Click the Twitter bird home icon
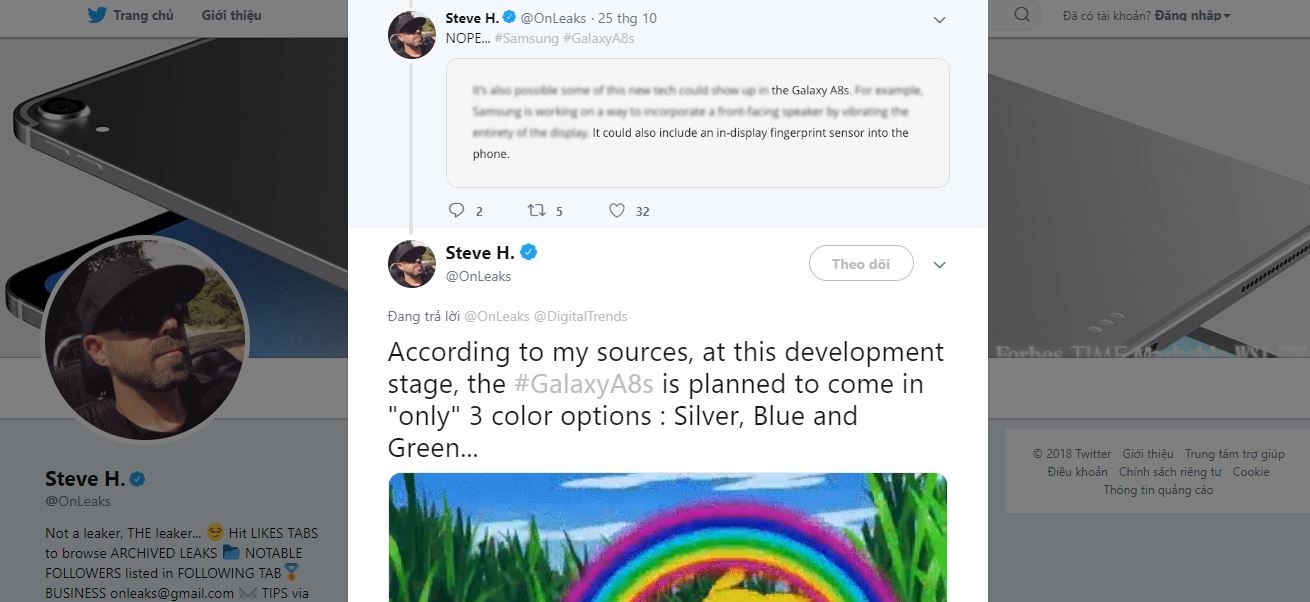The height and width of the screenshot is (602, 1310). (97, 15)
